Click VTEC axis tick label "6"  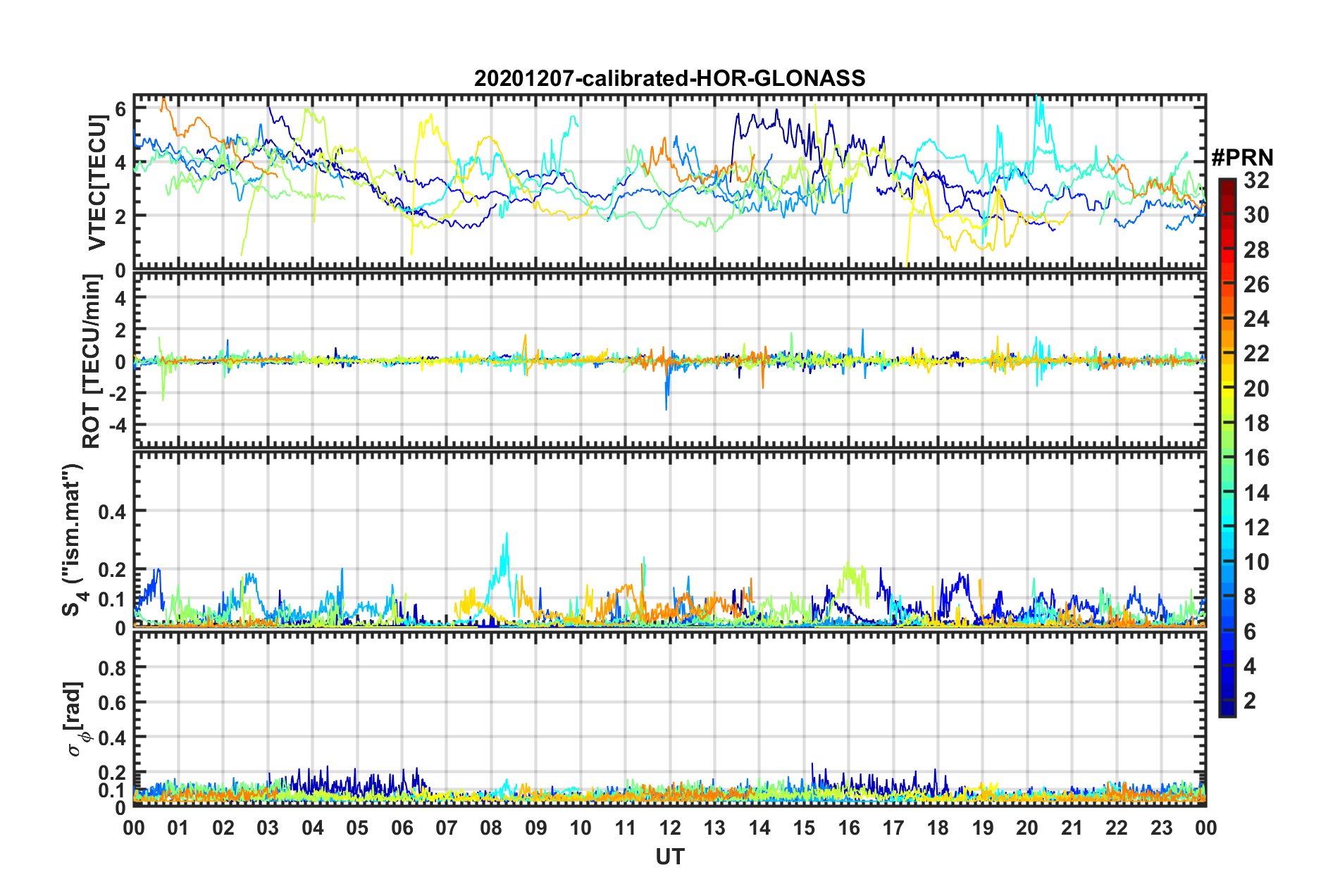pos(120,108)
